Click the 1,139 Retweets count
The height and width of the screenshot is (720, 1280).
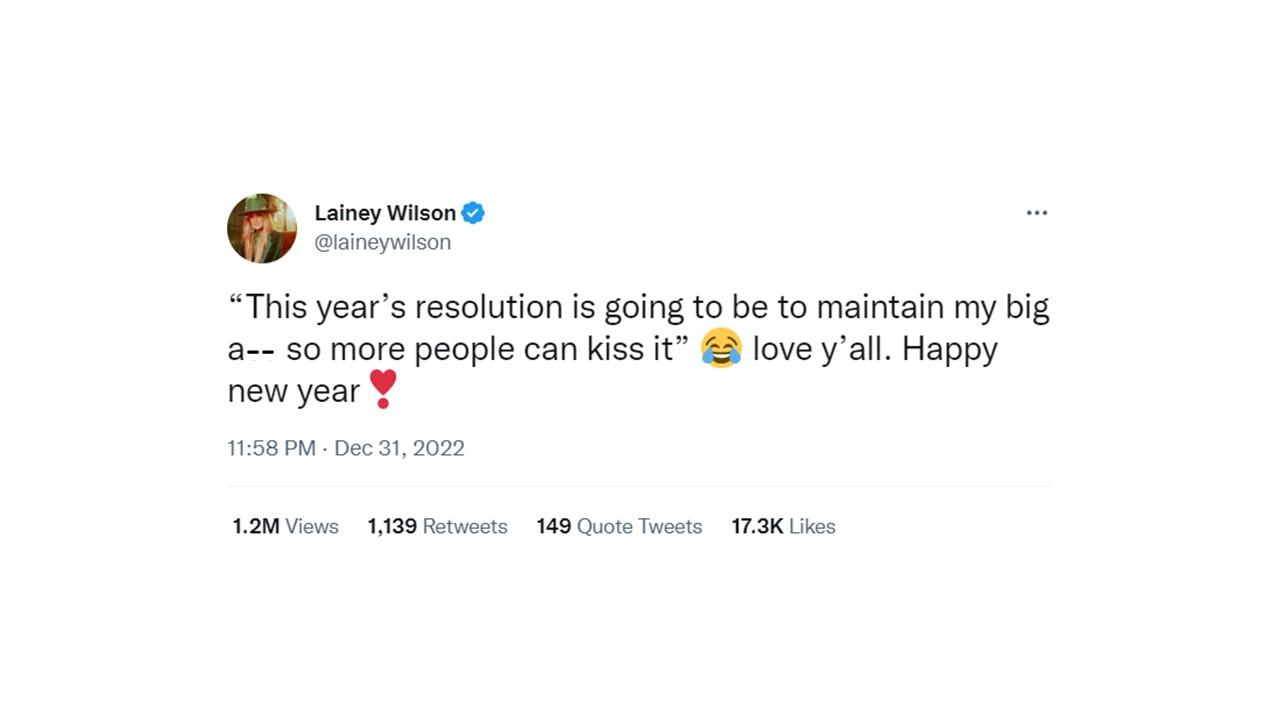click(437, 526)
